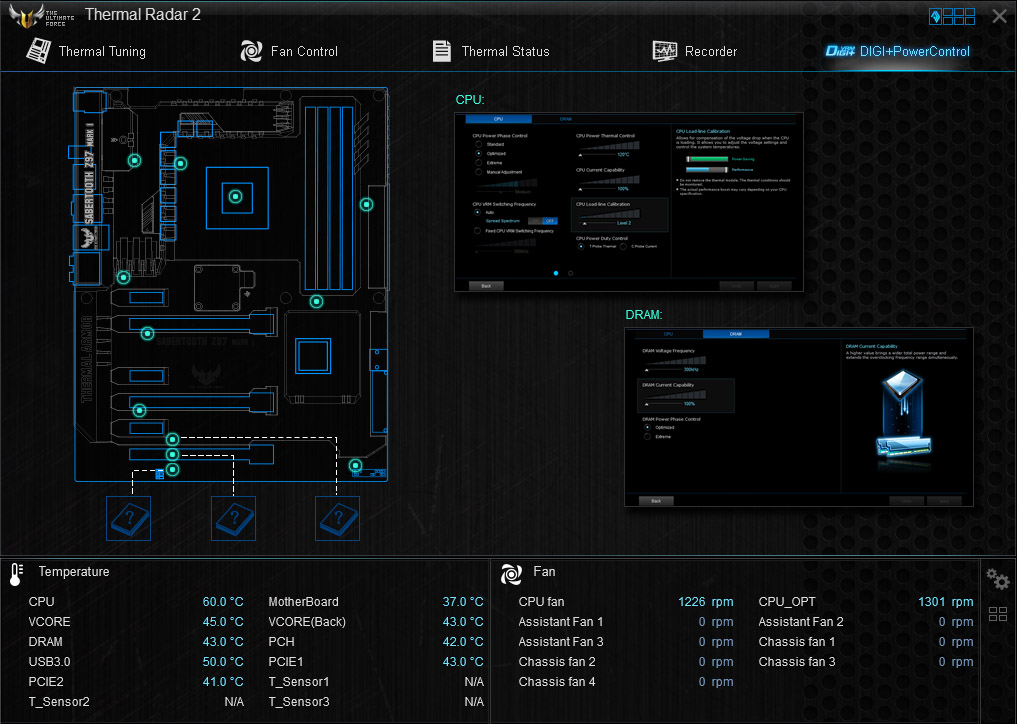This screenshot has height=724, width=1017.
Task: Select the sensor dot in the motherboard's bottom-right corner
Action: pos(355,465)
